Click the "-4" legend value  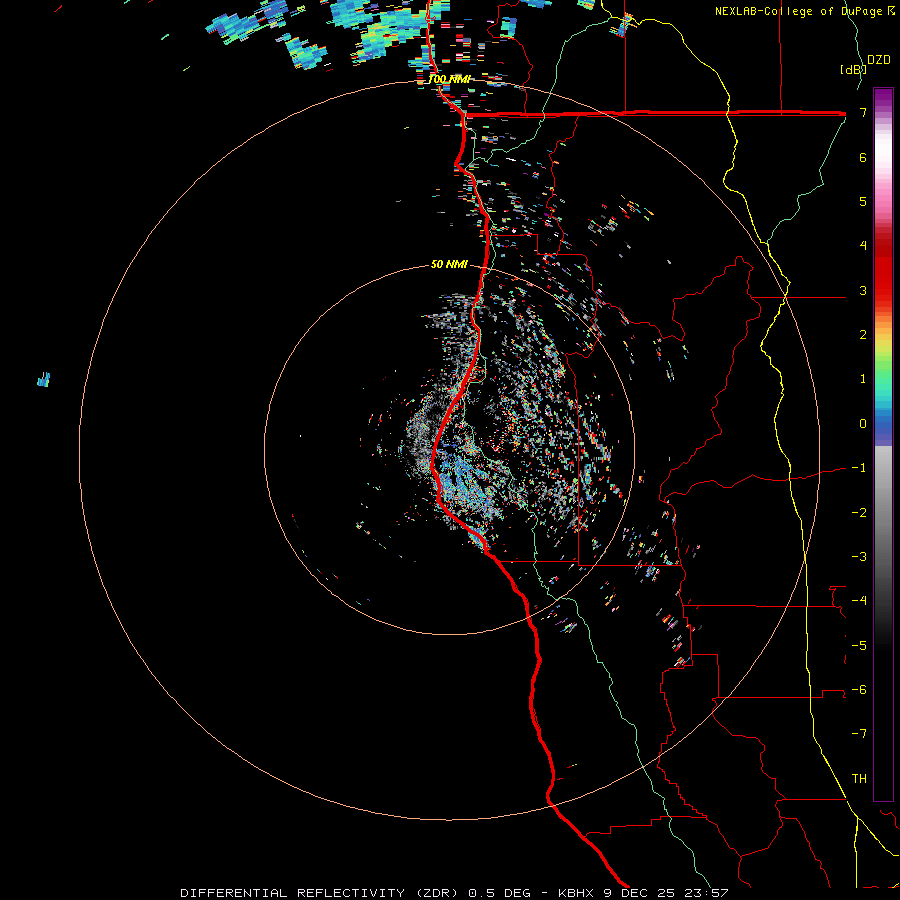[x=859, y=600]
